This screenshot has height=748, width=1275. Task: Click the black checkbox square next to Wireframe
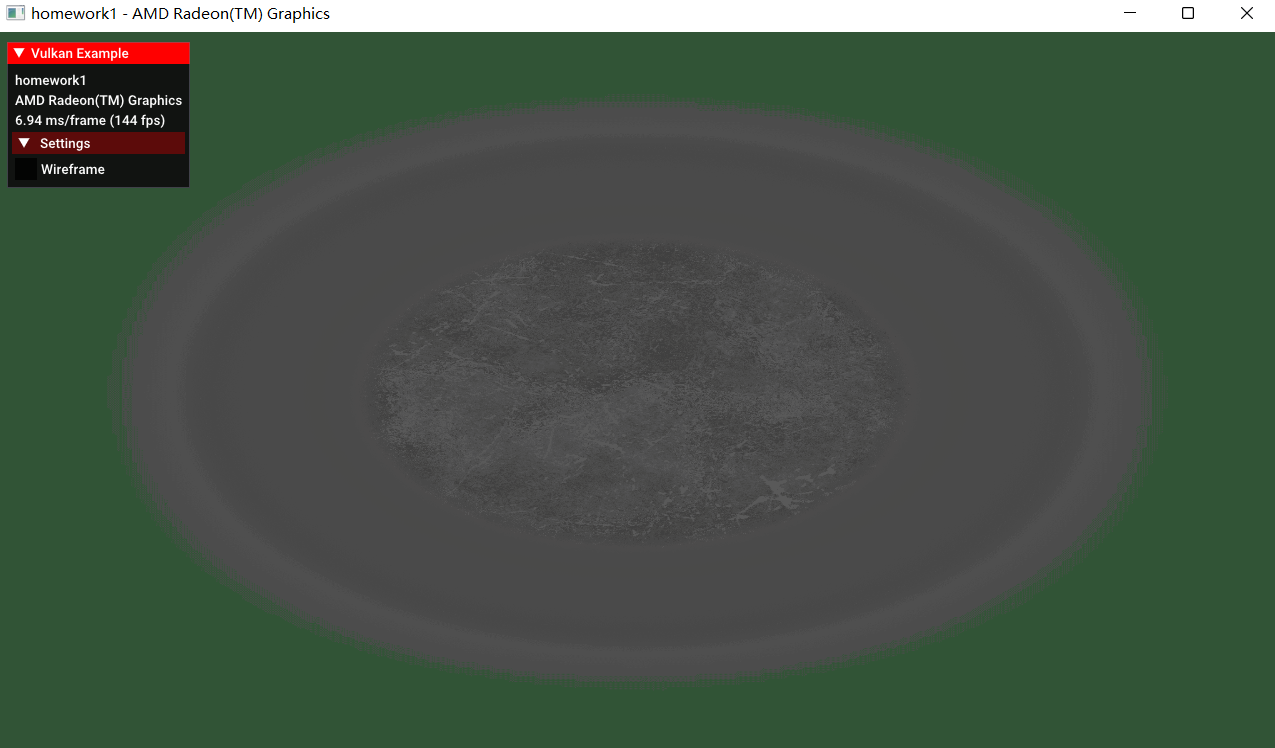pos(25,168)
